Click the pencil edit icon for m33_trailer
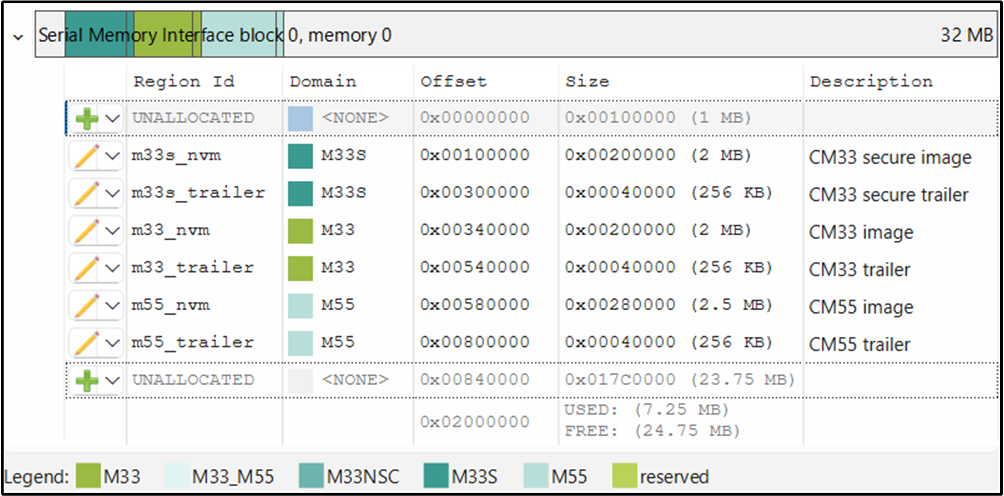 point(88,268)
